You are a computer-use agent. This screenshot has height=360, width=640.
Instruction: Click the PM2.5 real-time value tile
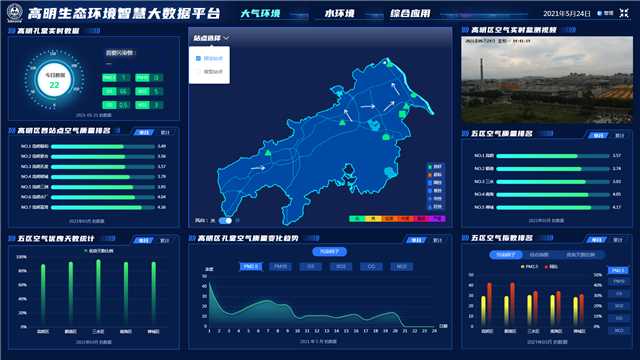pos(116,78)
